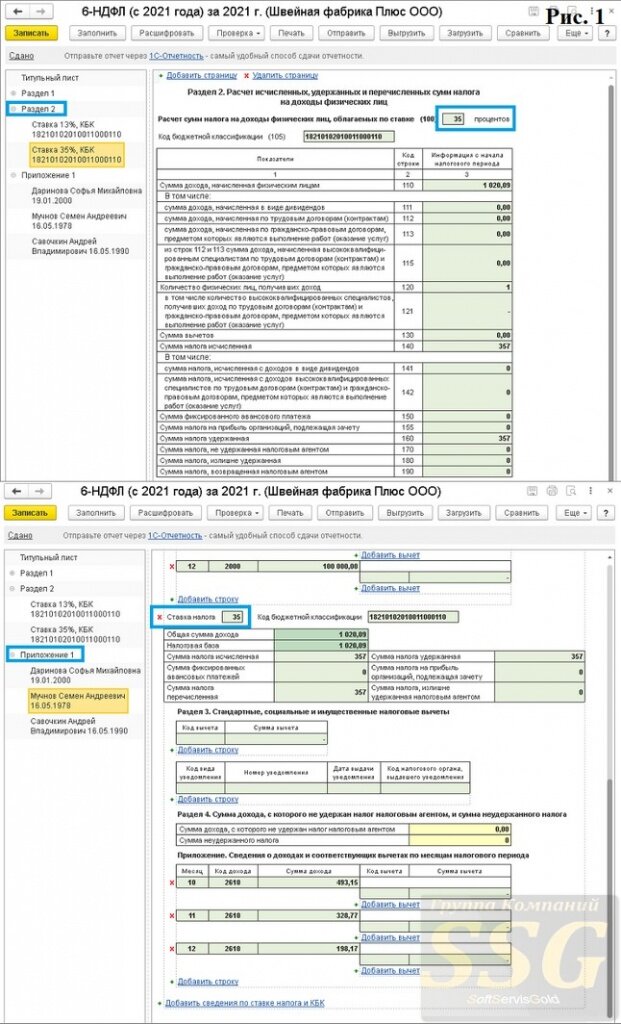Delete month 10 income row via red X
Screen dimensions: 621x1024
[172, 882]
